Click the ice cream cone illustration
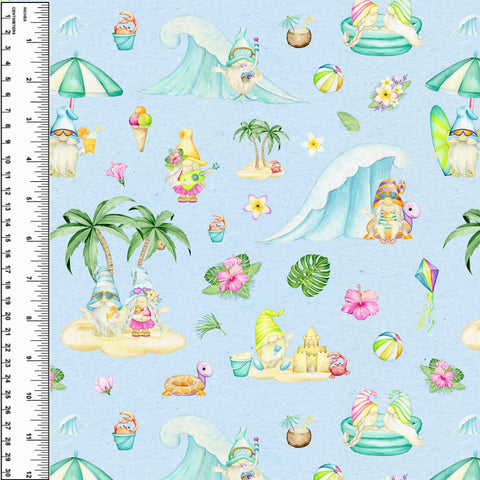The height and width of the screenshot is (480, 480). tap(140, 129)
